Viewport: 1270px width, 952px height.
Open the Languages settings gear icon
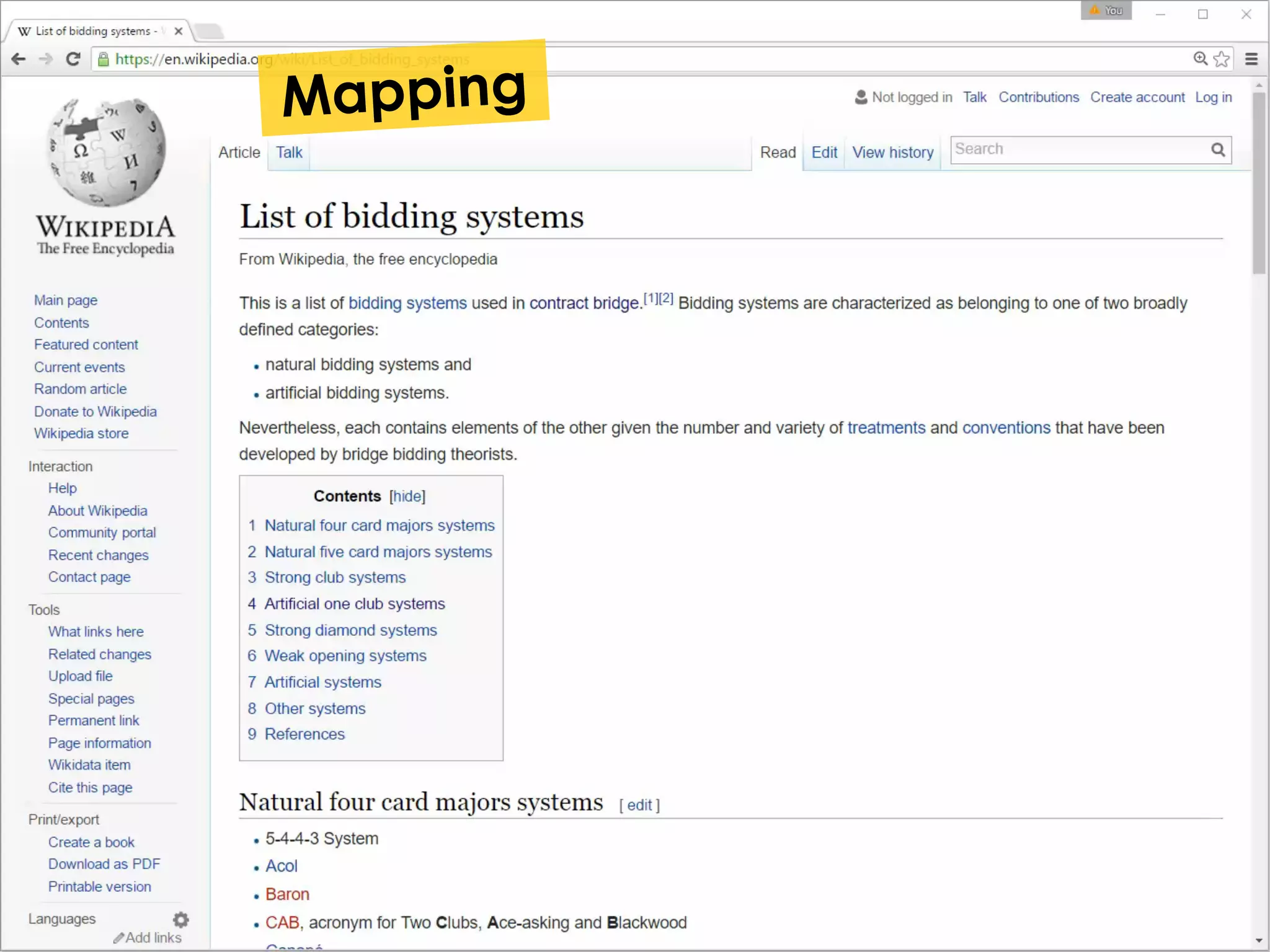(180, 919)
